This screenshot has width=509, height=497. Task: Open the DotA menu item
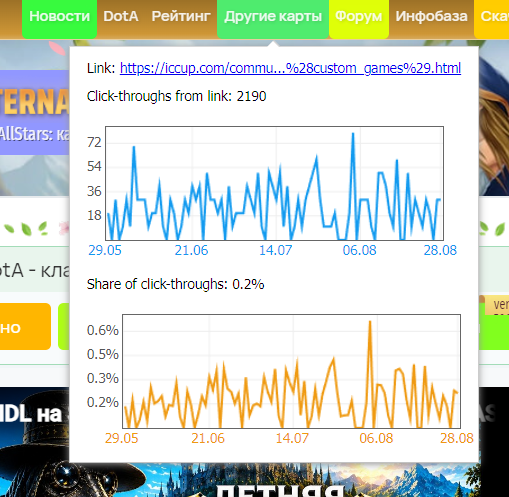point(121,16)
